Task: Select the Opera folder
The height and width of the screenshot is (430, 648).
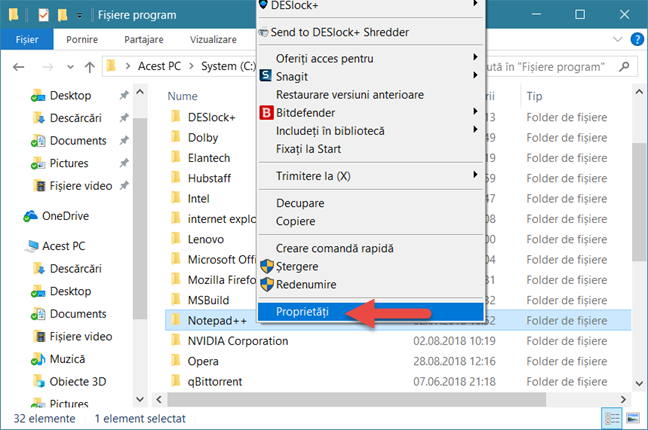Action: coord(202,361)
